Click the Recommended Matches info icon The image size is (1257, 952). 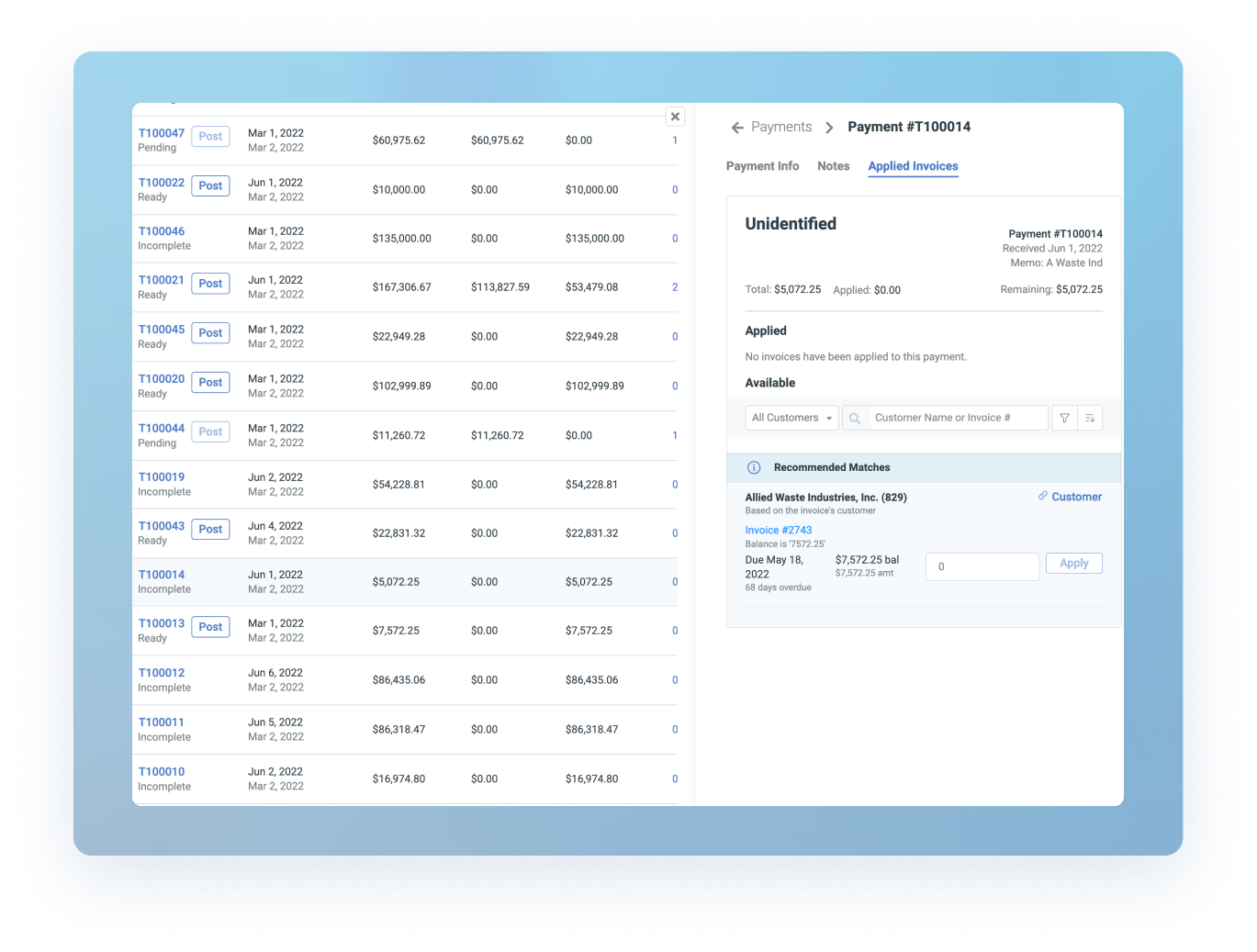click(x=754, y=468)
